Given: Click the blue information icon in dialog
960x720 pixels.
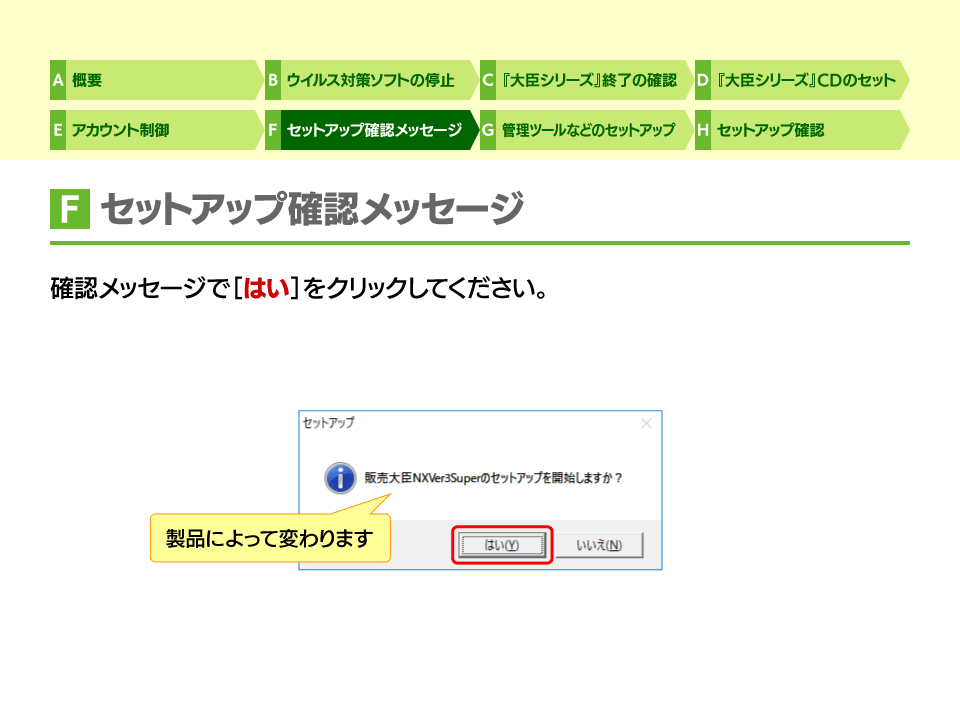Looking at the screenshot, I should coord(340,478).
